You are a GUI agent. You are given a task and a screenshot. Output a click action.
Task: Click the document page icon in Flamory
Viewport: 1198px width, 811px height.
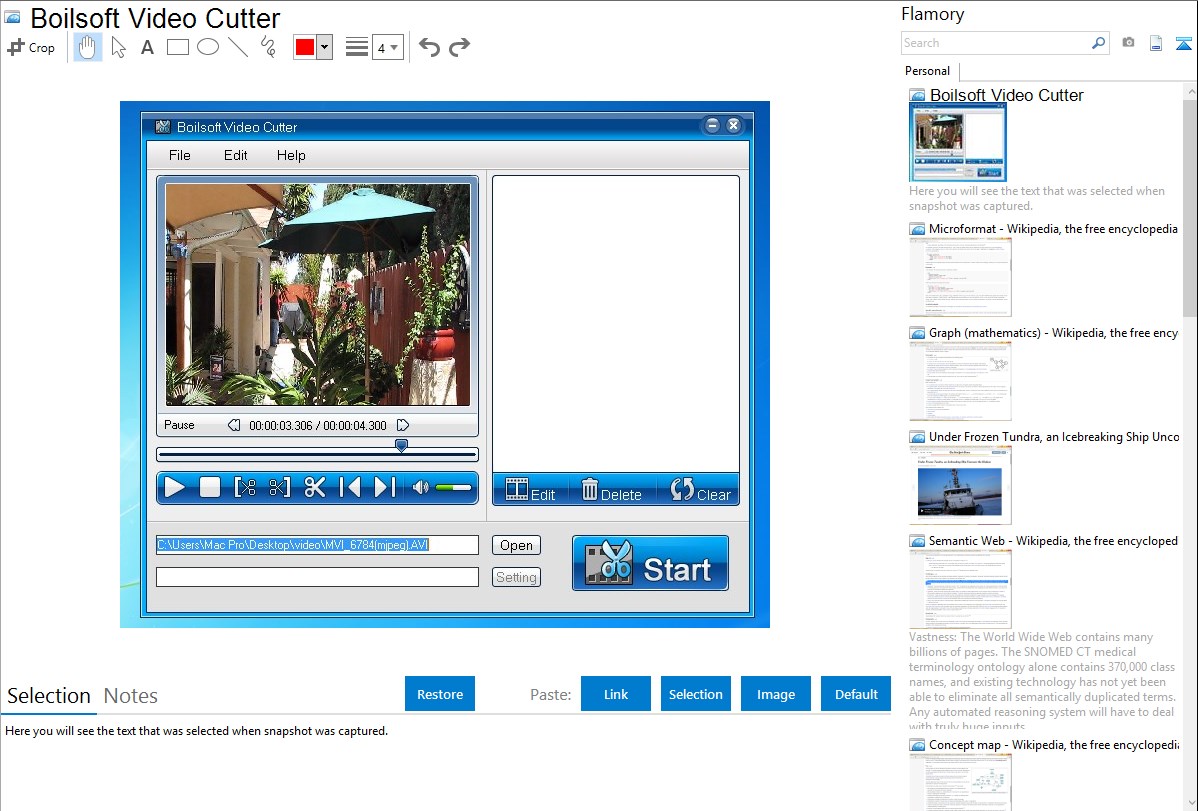pyautogui.click(x=1156, y=43)
